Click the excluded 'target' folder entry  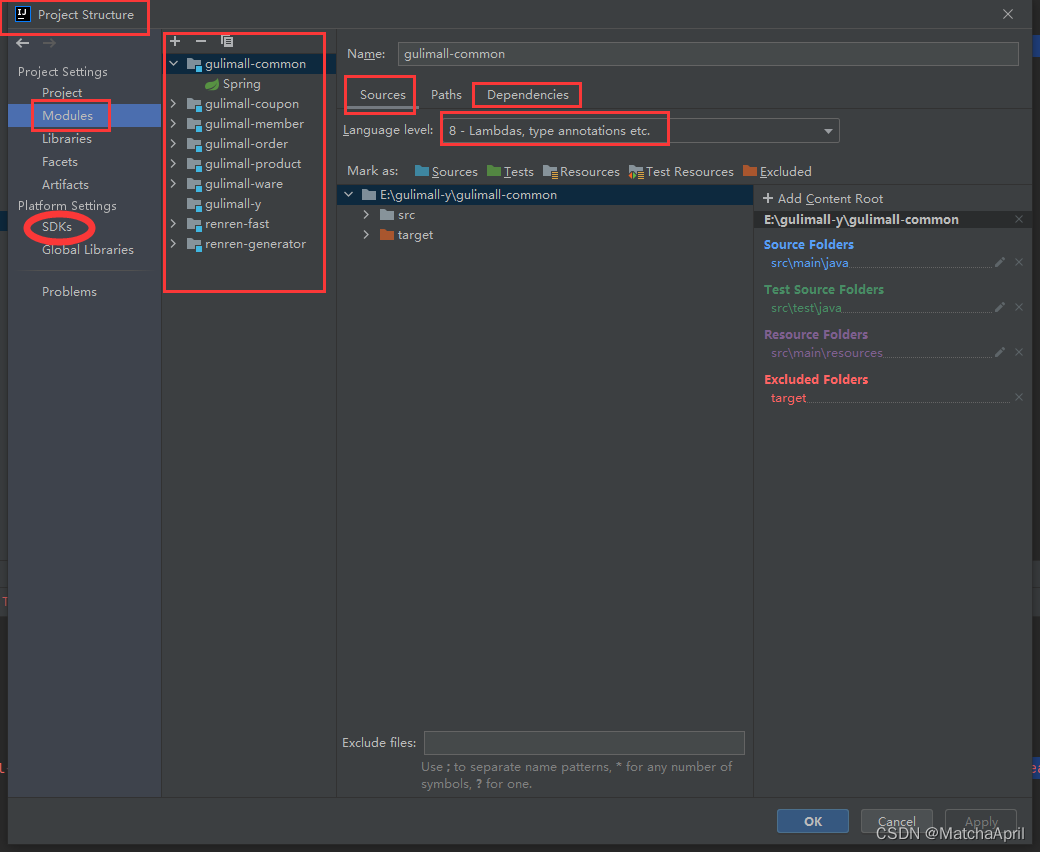click(x=788, y=398)
